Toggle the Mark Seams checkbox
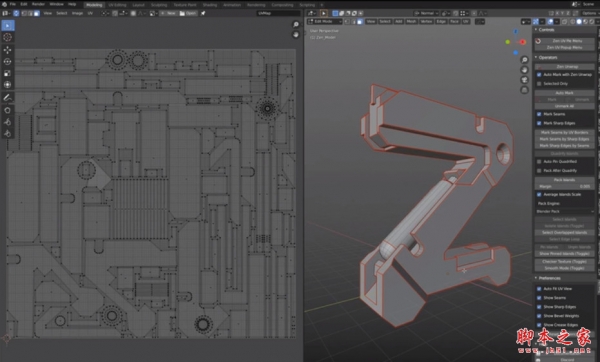 (539, 114)
